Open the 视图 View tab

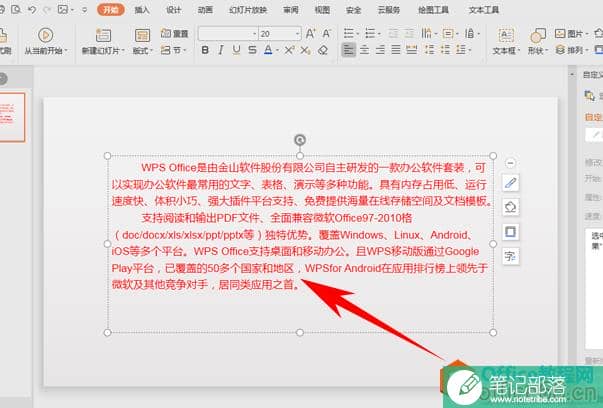pyautogui.click(x=322, y=10)
